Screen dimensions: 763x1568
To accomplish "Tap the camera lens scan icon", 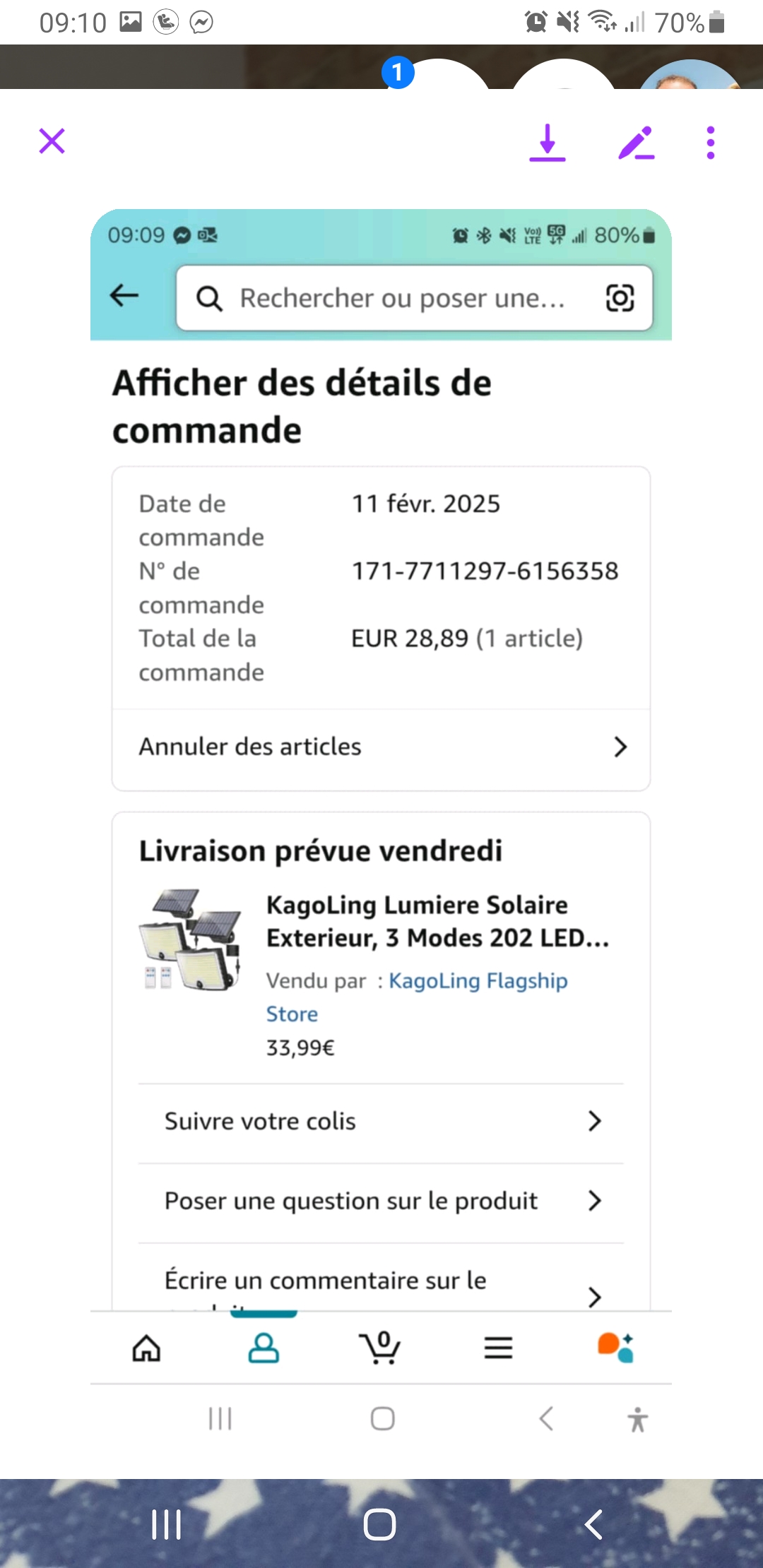I will [620, 298].
